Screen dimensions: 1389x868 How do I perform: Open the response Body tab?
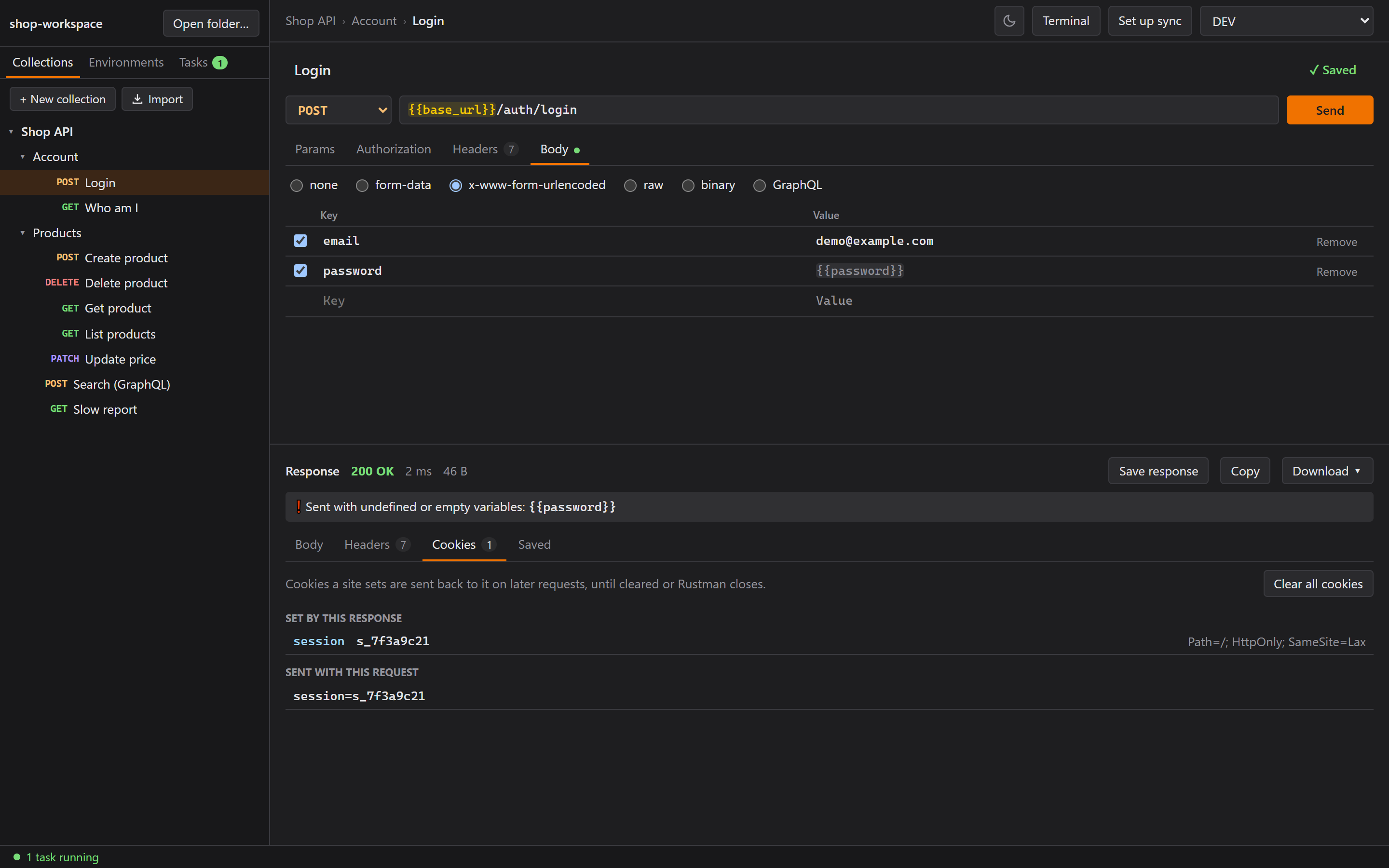[x=309, y=544]
